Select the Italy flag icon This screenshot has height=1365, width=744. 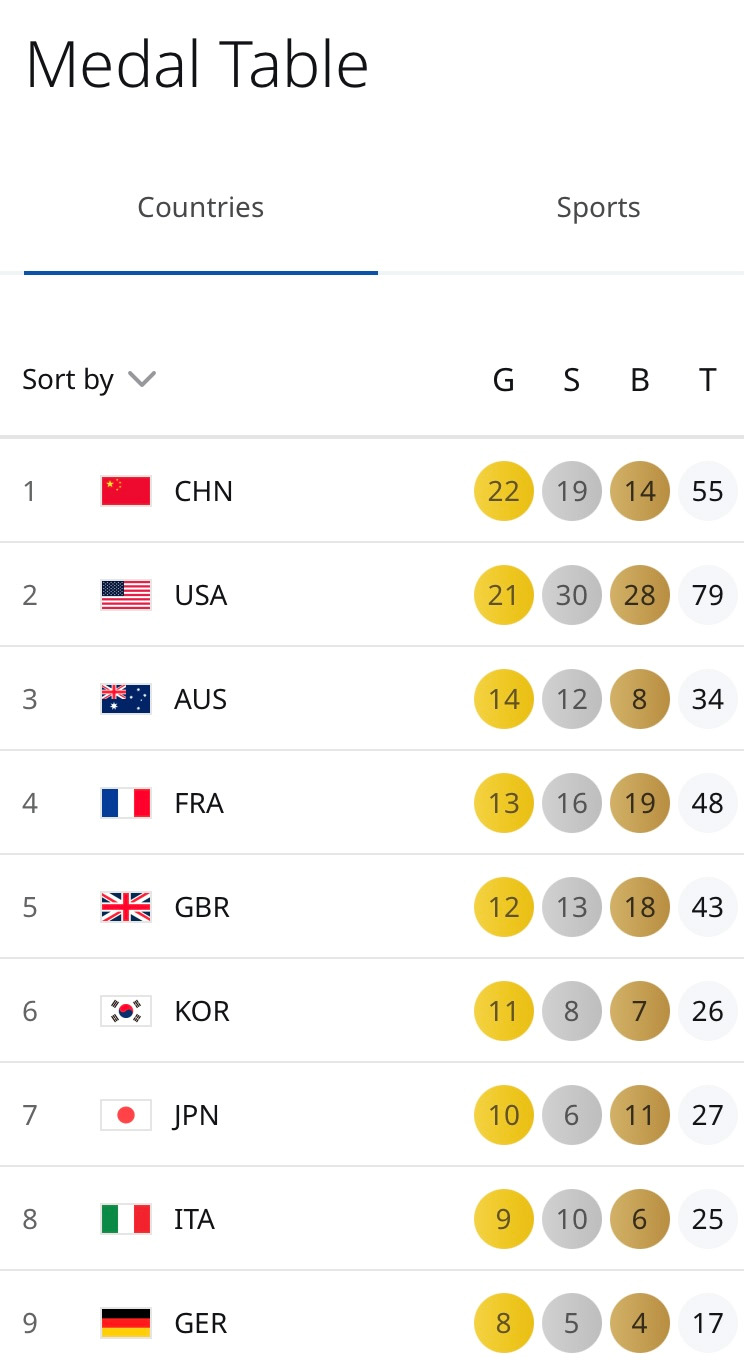[x=126, y=1219]
